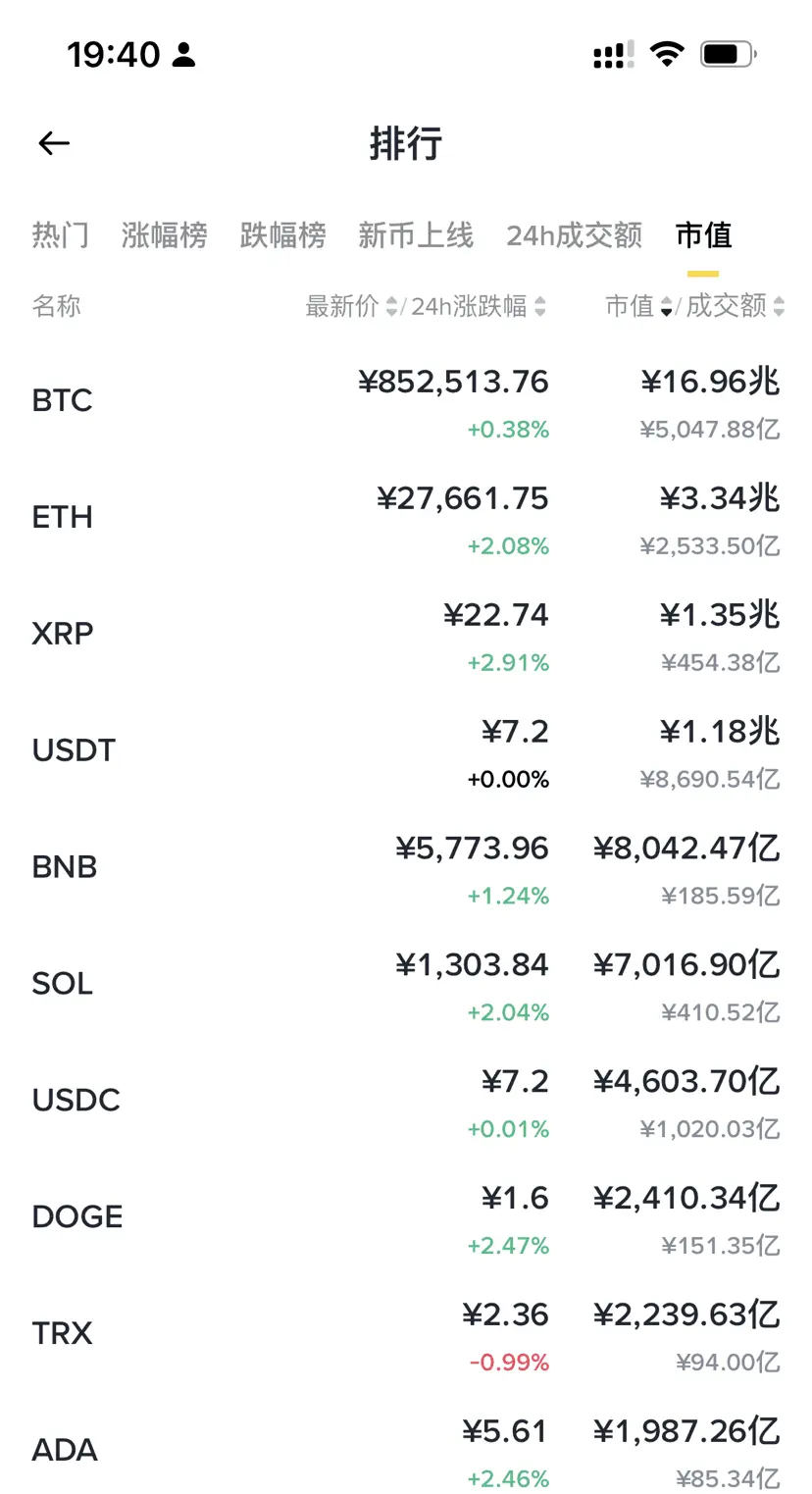This screenshot has width=812, height=1494.
Task: Switch to 涨幅榜 tab
Action: pos(165,235)
